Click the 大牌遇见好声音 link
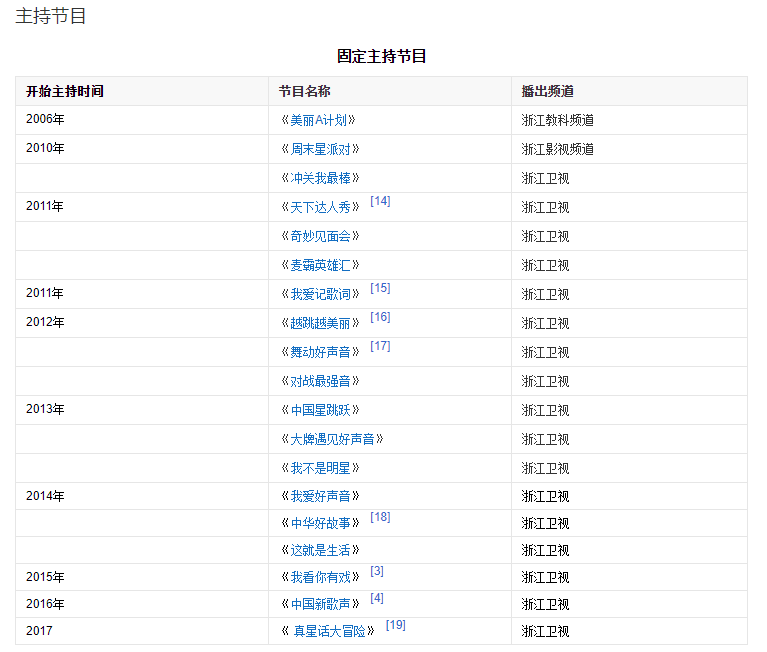The width and height of the screenshot is (767, 652). point(332,439)
